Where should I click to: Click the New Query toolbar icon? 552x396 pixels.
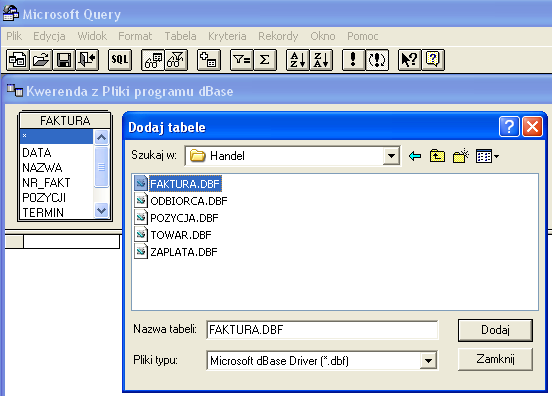pos(17,60)
